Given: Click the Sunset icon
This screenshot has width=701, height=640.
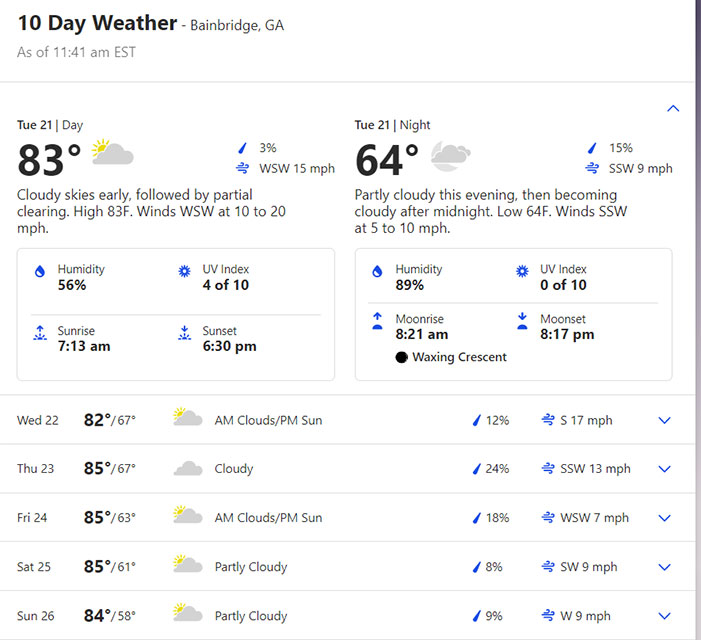Looking at the screenshot, I should pyautogui.click(x=184, y=333).
